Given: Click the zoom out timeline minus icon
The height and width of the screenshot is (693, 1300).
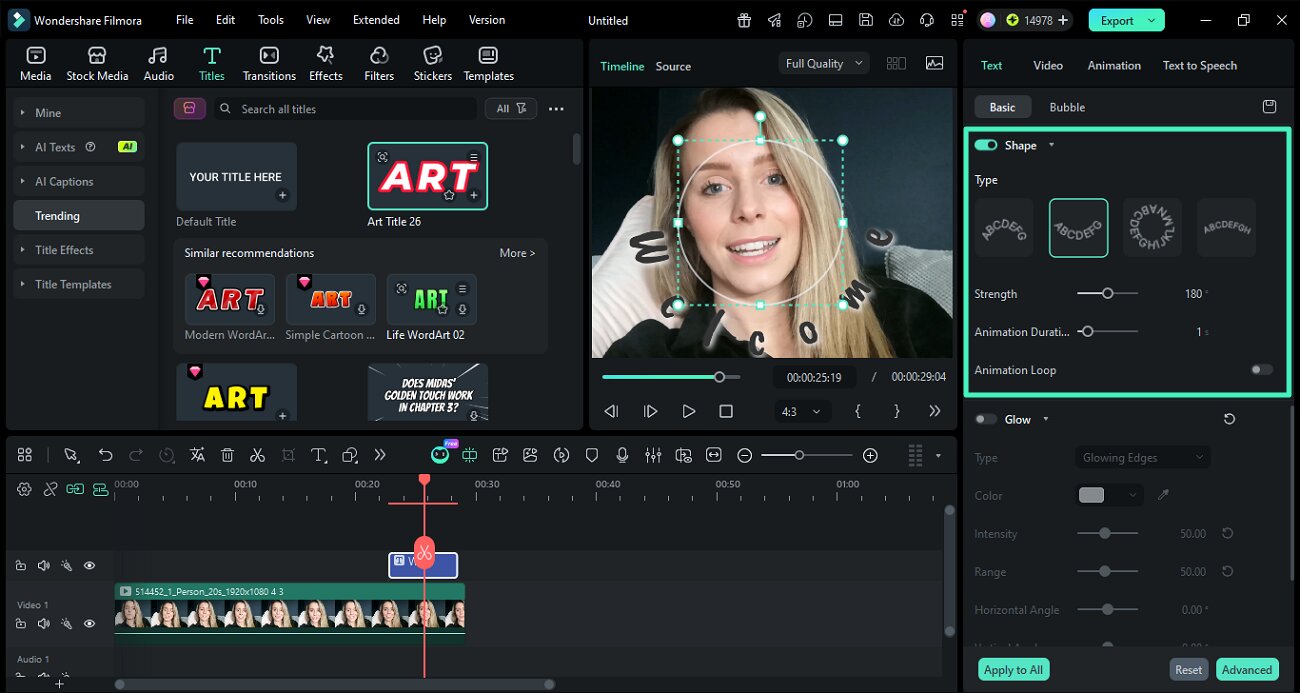Looking at the screenshot, I should click(744, 455).
